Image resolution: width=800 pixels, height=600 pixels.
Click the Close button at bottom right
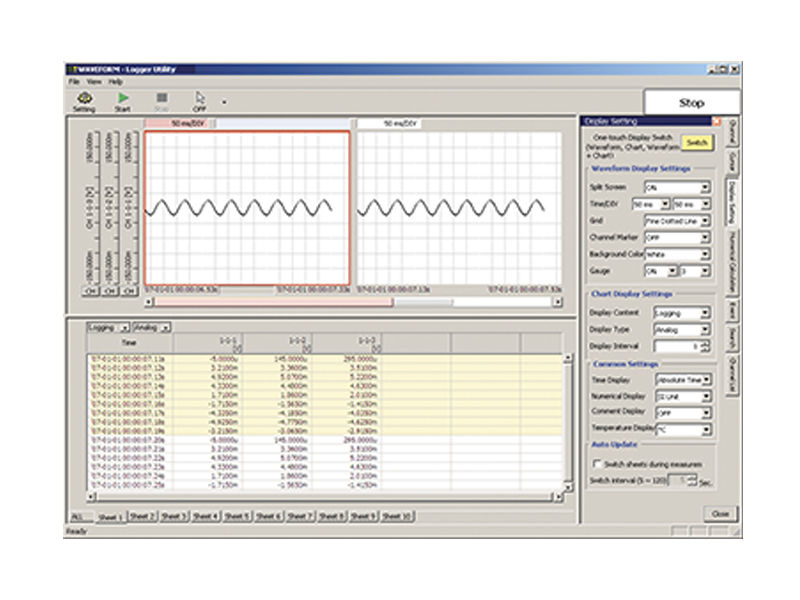point(719,513)
